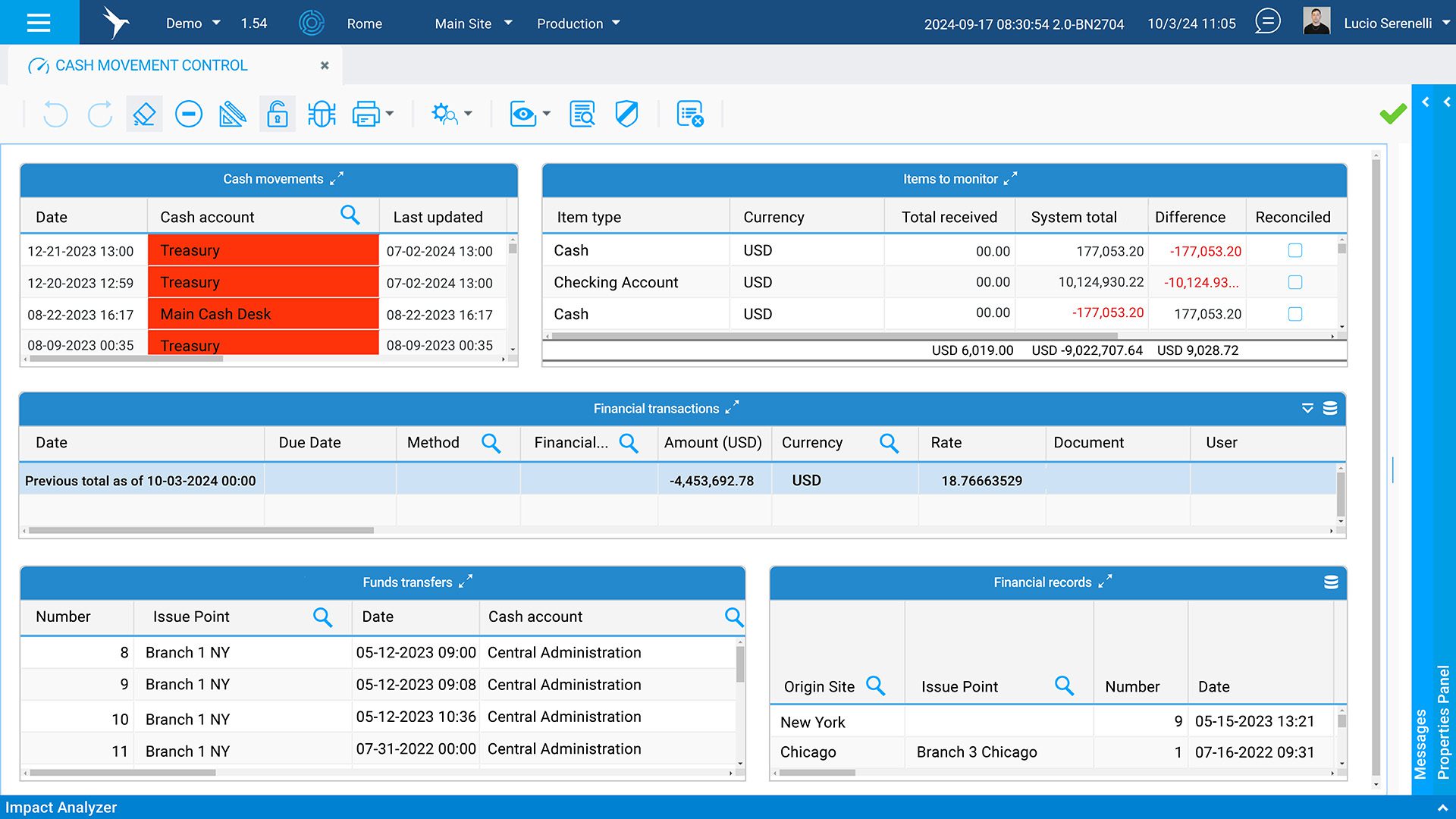Search the Cash account column in Cash movements
1456x819 pixels.
click(350, 215)
